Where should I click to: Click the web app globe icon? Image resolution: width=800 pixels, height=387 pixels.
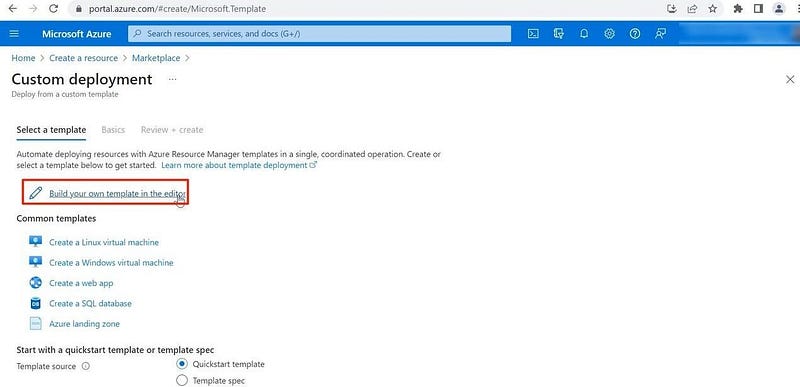[x=35, y=282]
